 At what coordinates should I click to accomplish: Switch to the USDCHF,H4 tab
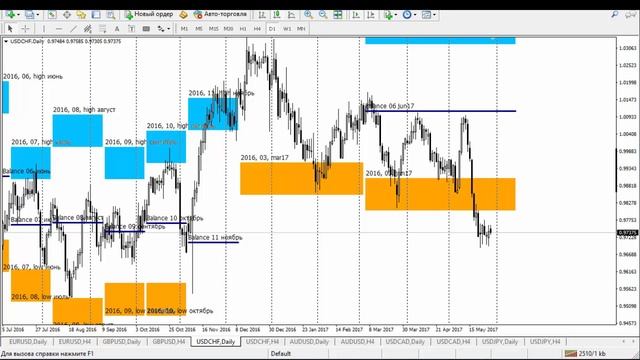point(262,342)
